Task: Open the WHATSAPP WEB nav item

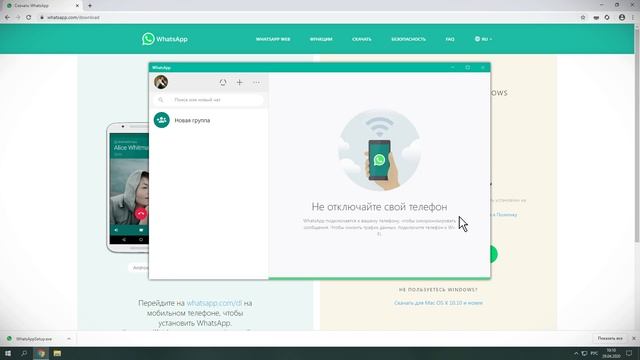Action: 273,39
